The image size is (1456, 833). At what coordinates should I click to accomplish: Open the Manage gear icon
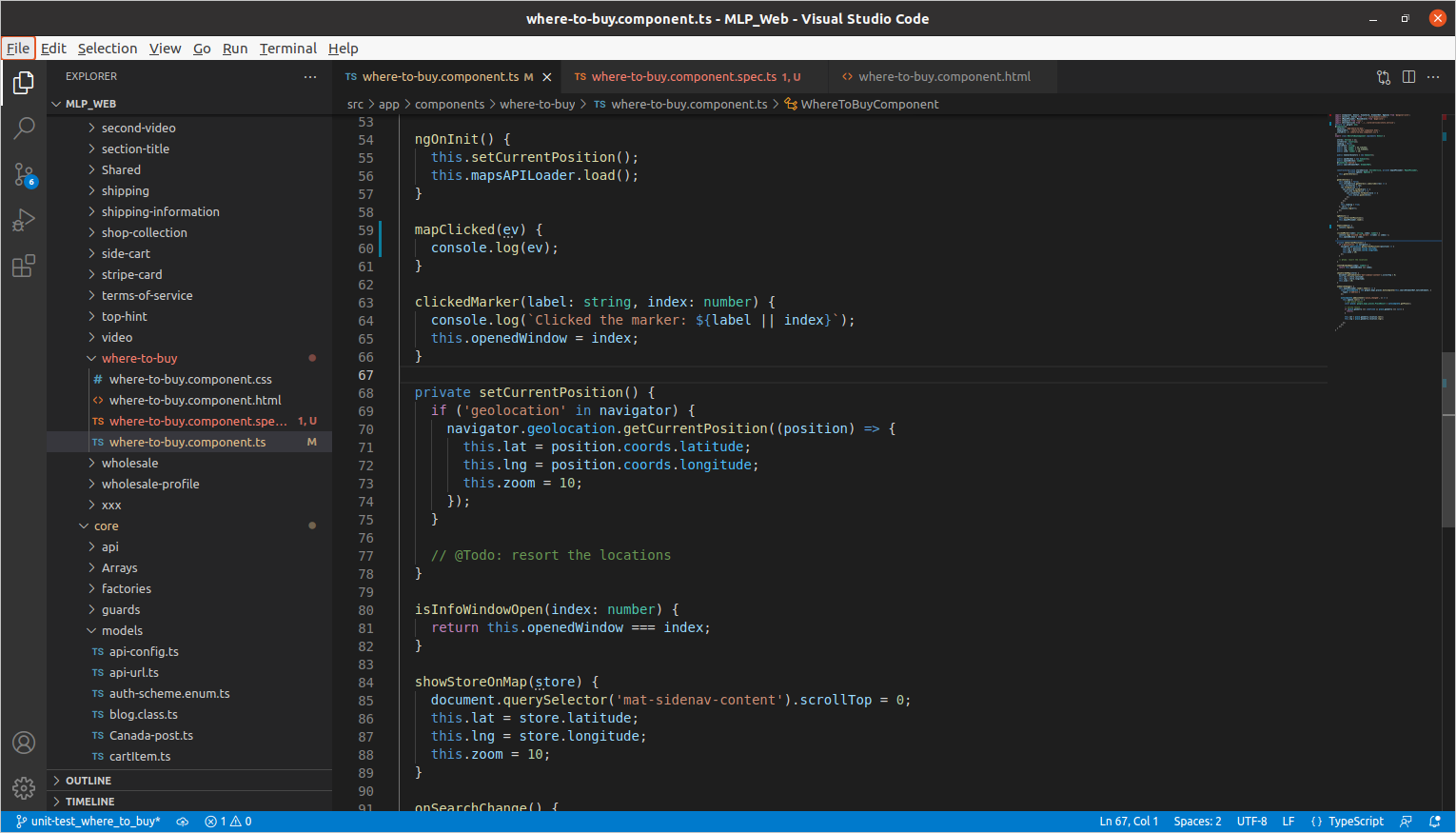24,788
